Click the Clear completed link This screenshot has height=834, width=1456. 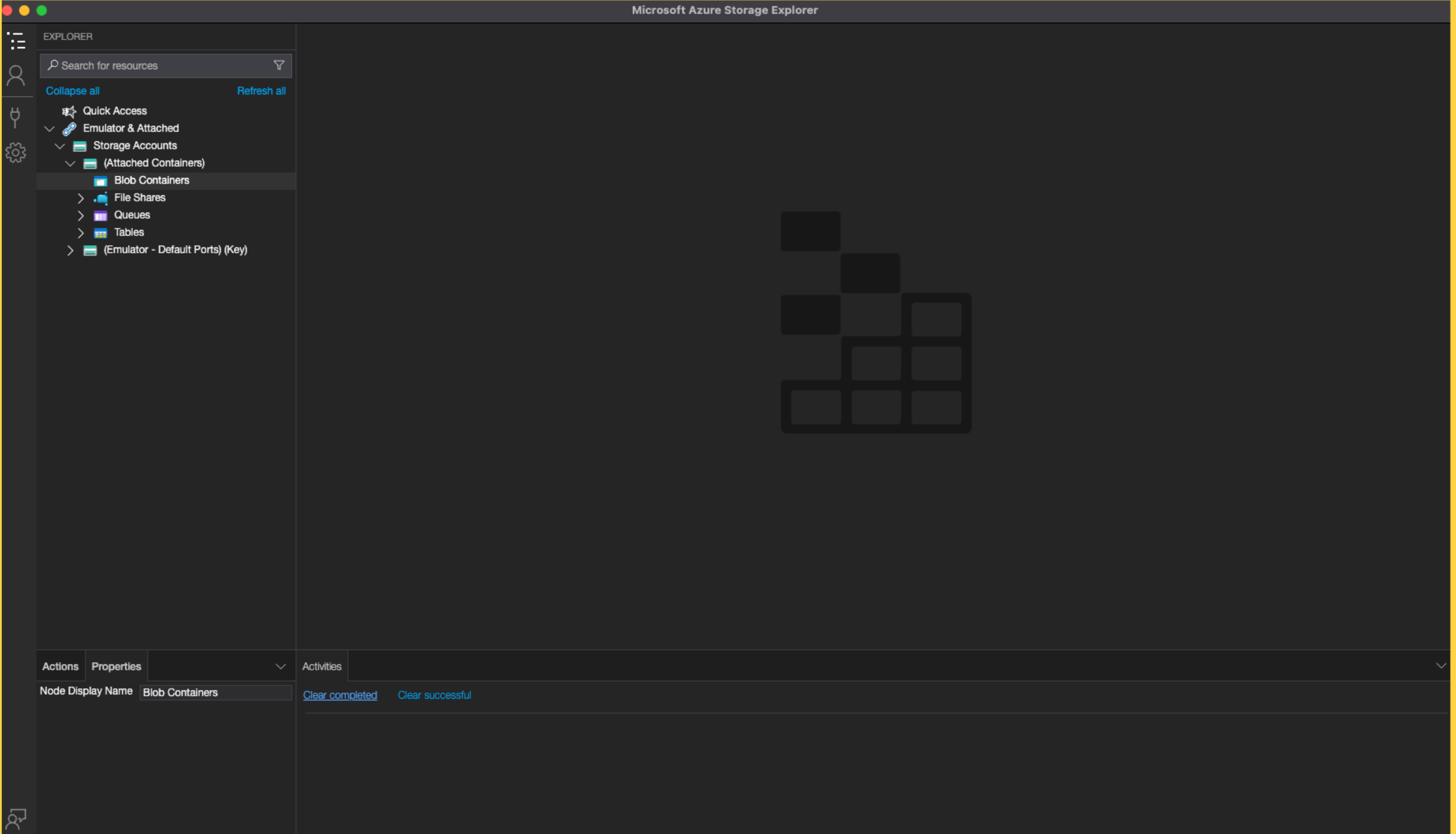tap(340, 695)
